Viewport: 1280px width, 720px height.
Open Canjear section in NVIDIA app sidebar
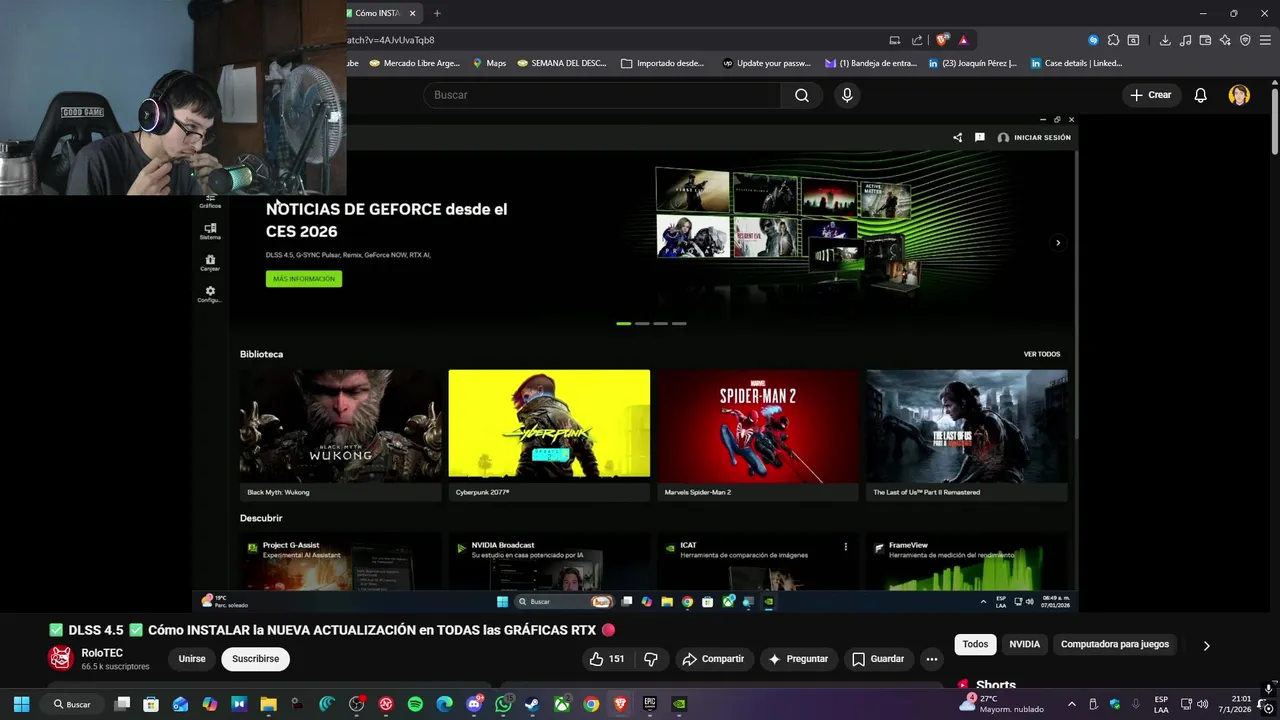click(x=210, y=262)
